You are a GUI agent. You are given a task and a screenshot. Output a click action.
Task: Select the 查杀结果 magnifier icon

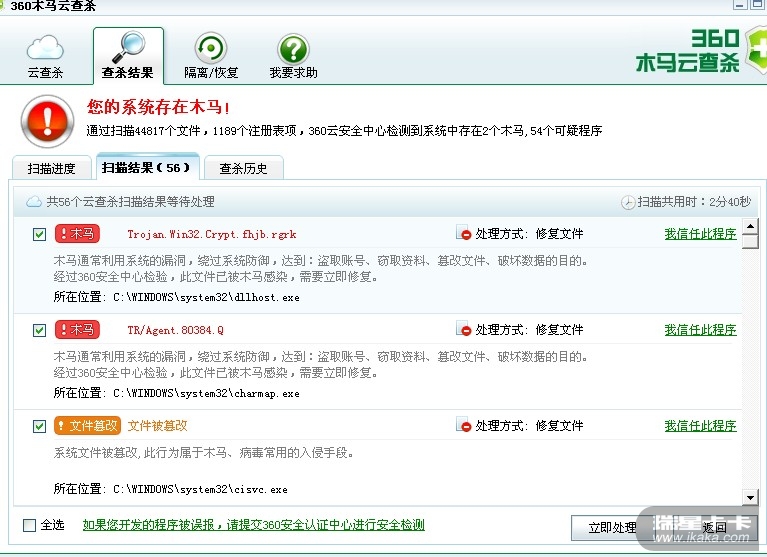pos(128,46)
